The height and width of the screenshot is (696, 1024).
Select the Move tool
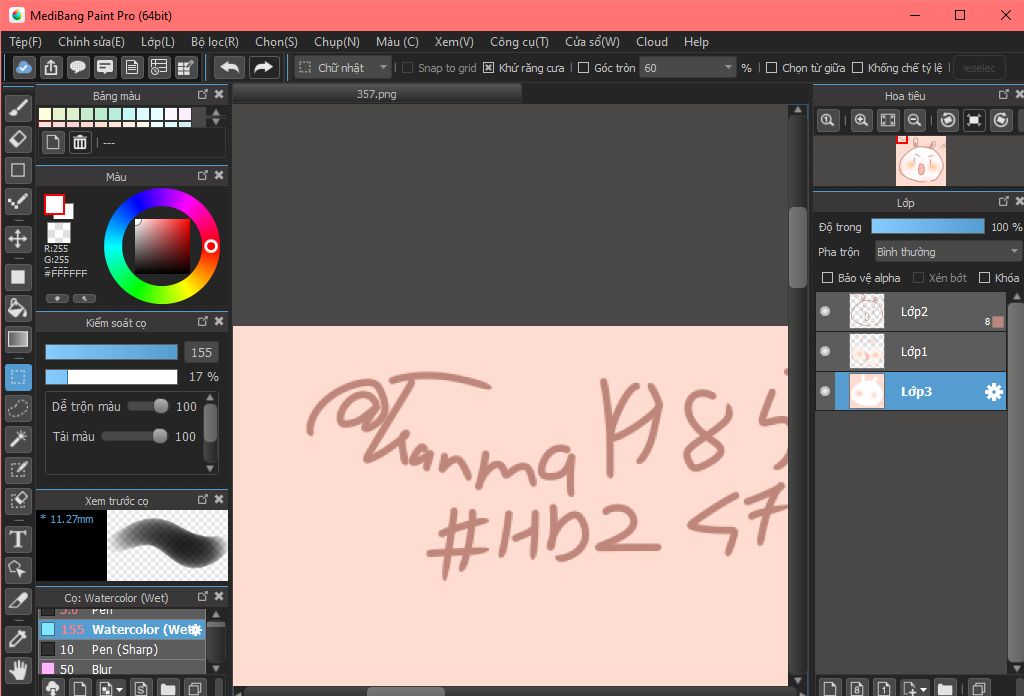click(18, 238)
